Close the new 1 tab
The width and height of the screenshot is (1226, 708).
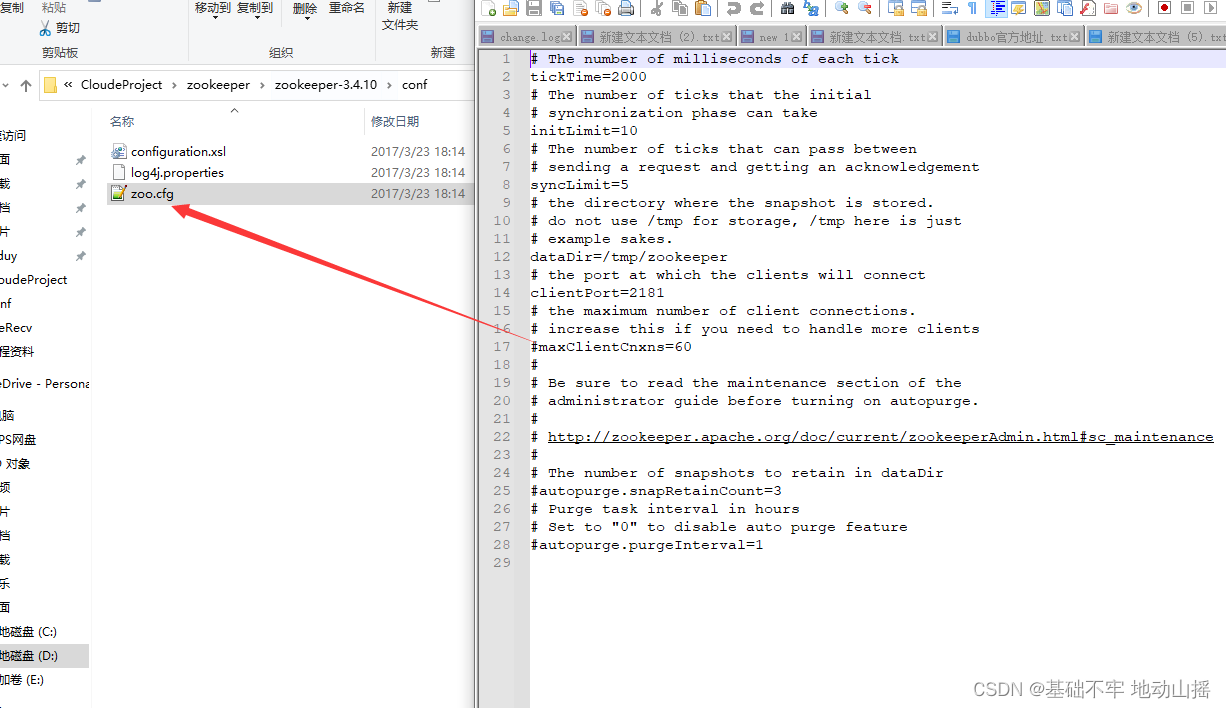pyautogui.click(x=798, y=37)
